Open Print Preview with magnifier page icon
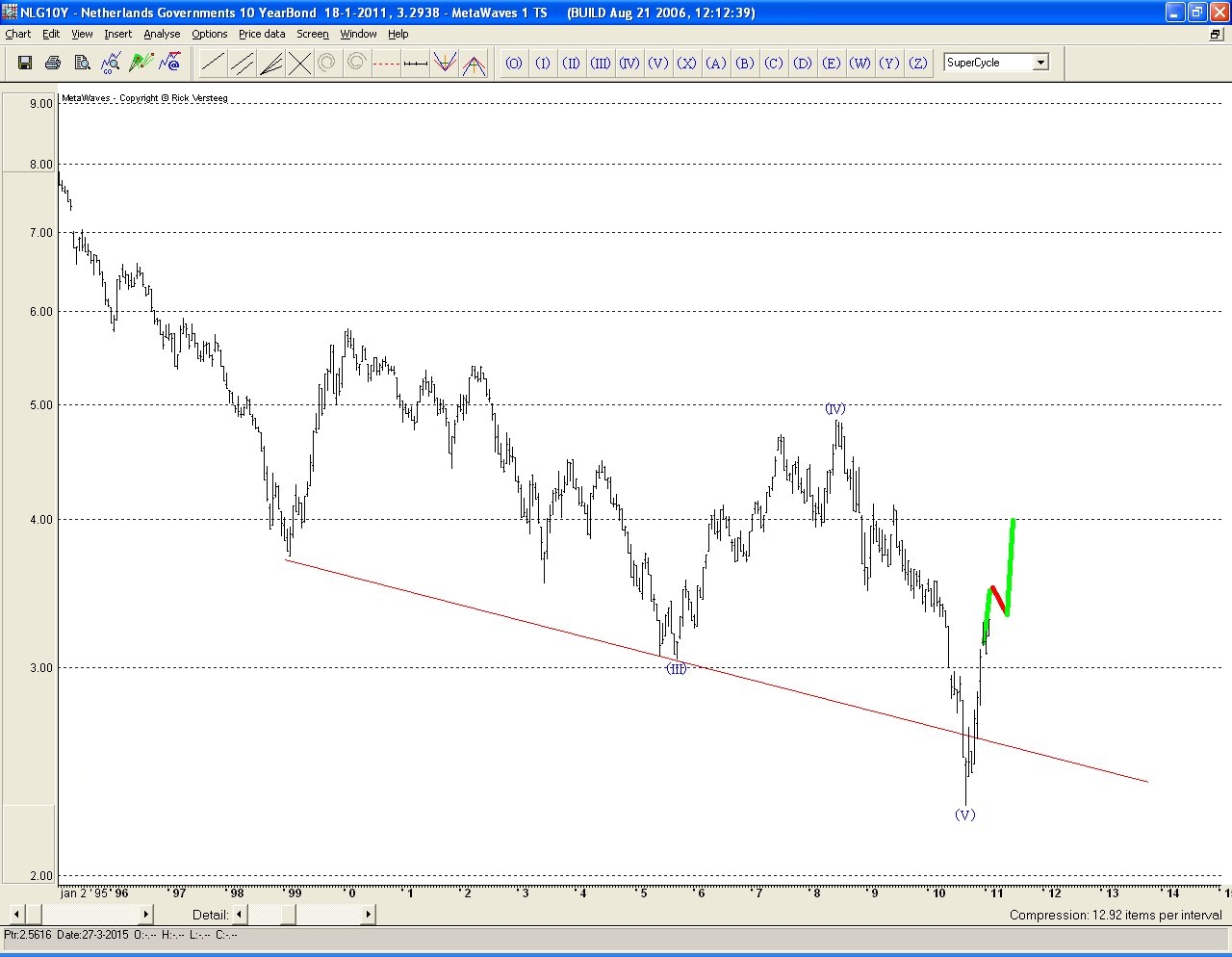1232x957 pixels. 83,63
